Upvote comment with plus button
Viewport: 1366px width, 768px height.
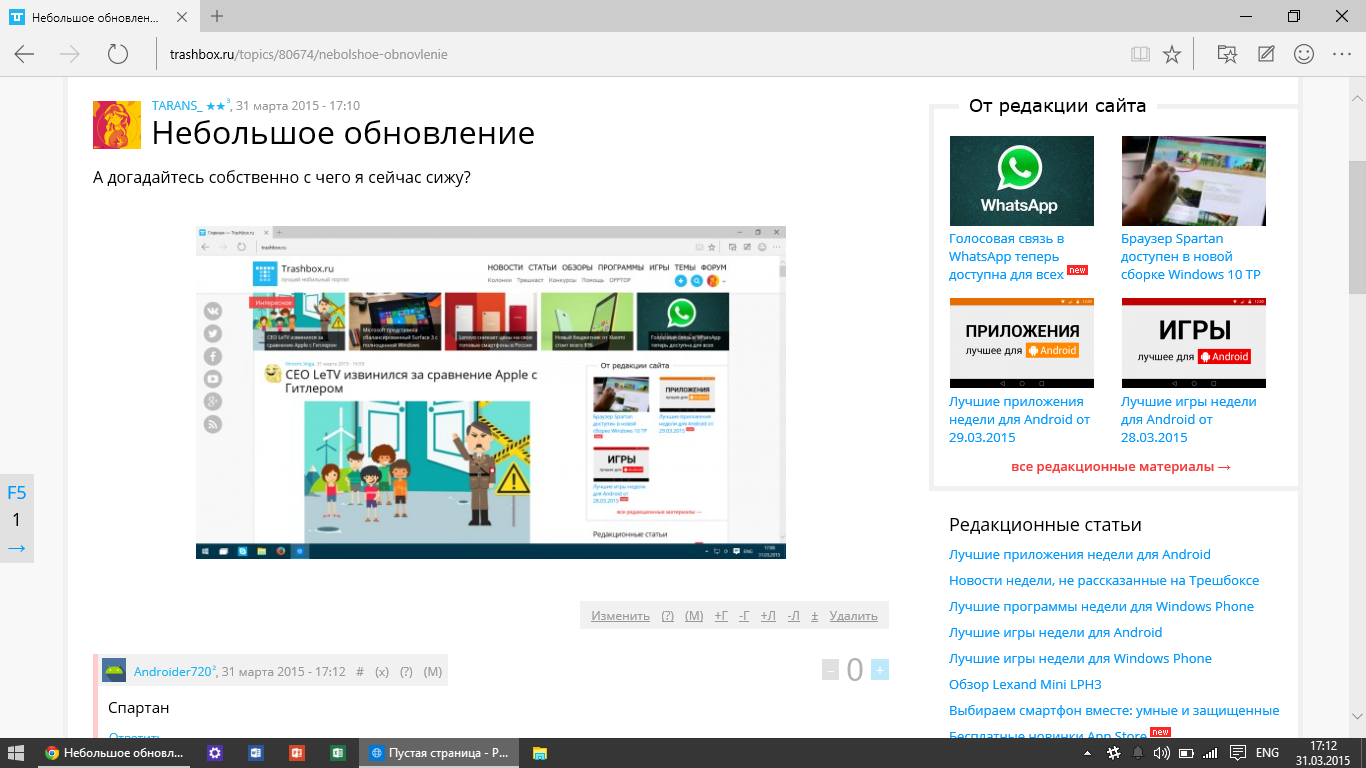tap(879, 670)
